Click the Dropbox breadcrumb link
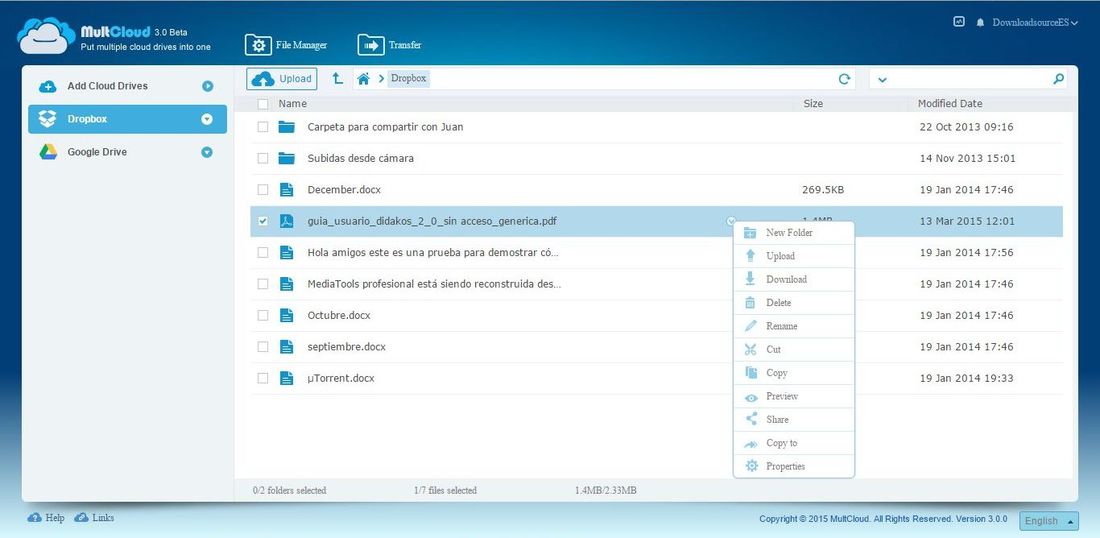This screenshot has height=538, width=1100. (x=408, y=79)
